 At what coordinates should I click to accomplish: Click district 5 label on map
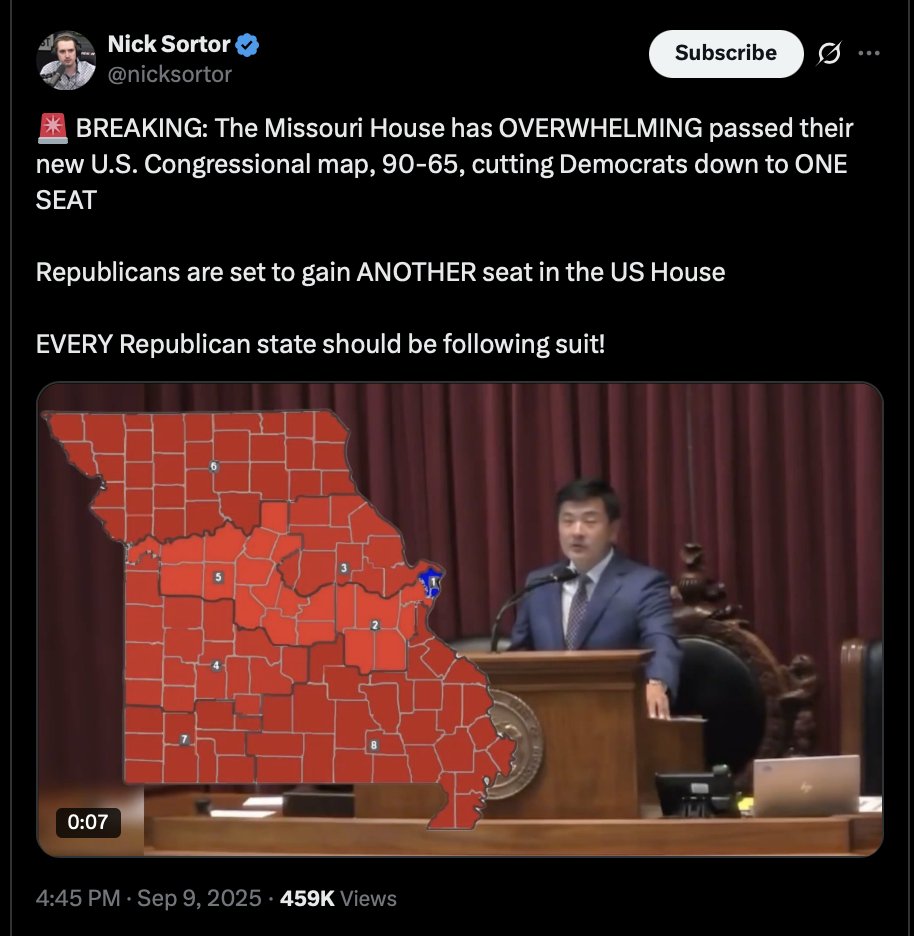(218, 577)
